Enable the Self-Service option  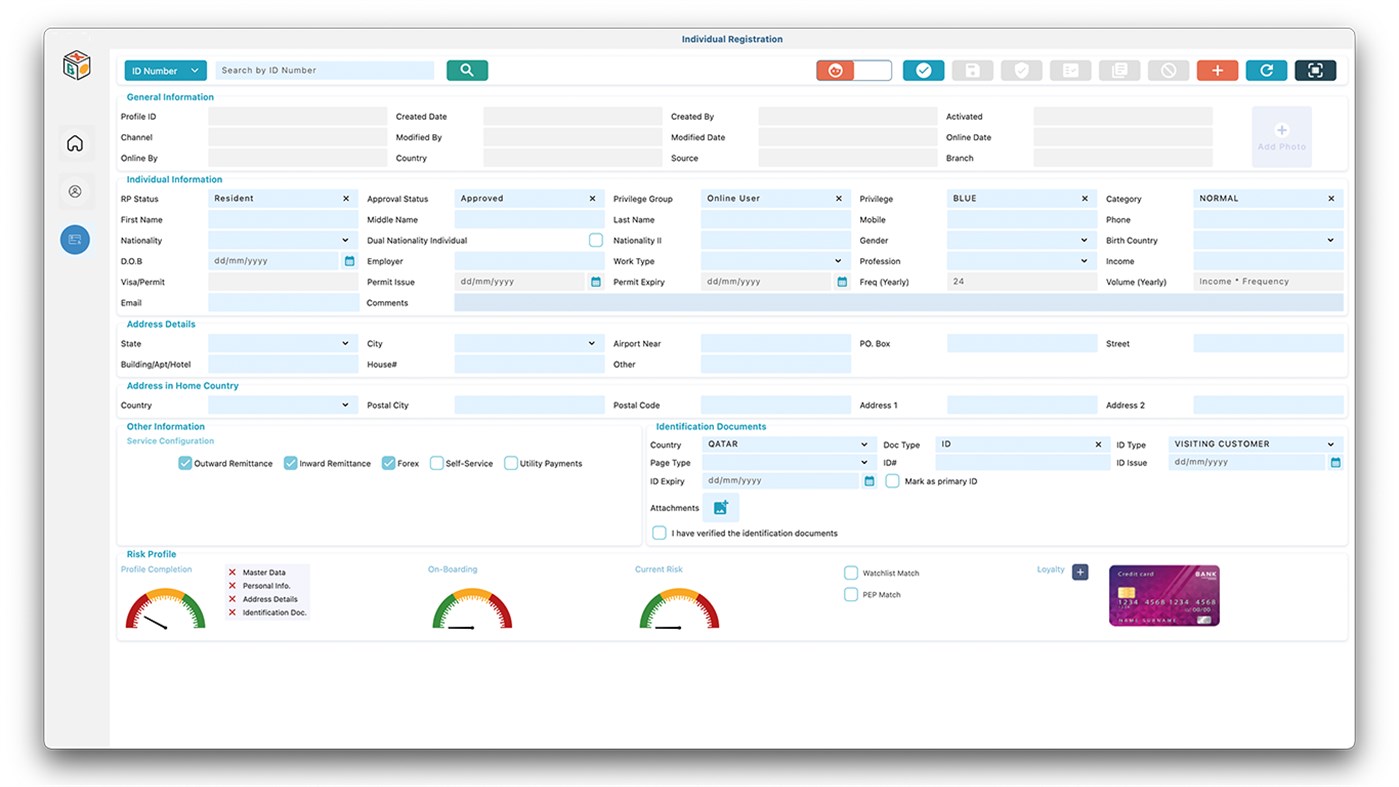[437, 463]
